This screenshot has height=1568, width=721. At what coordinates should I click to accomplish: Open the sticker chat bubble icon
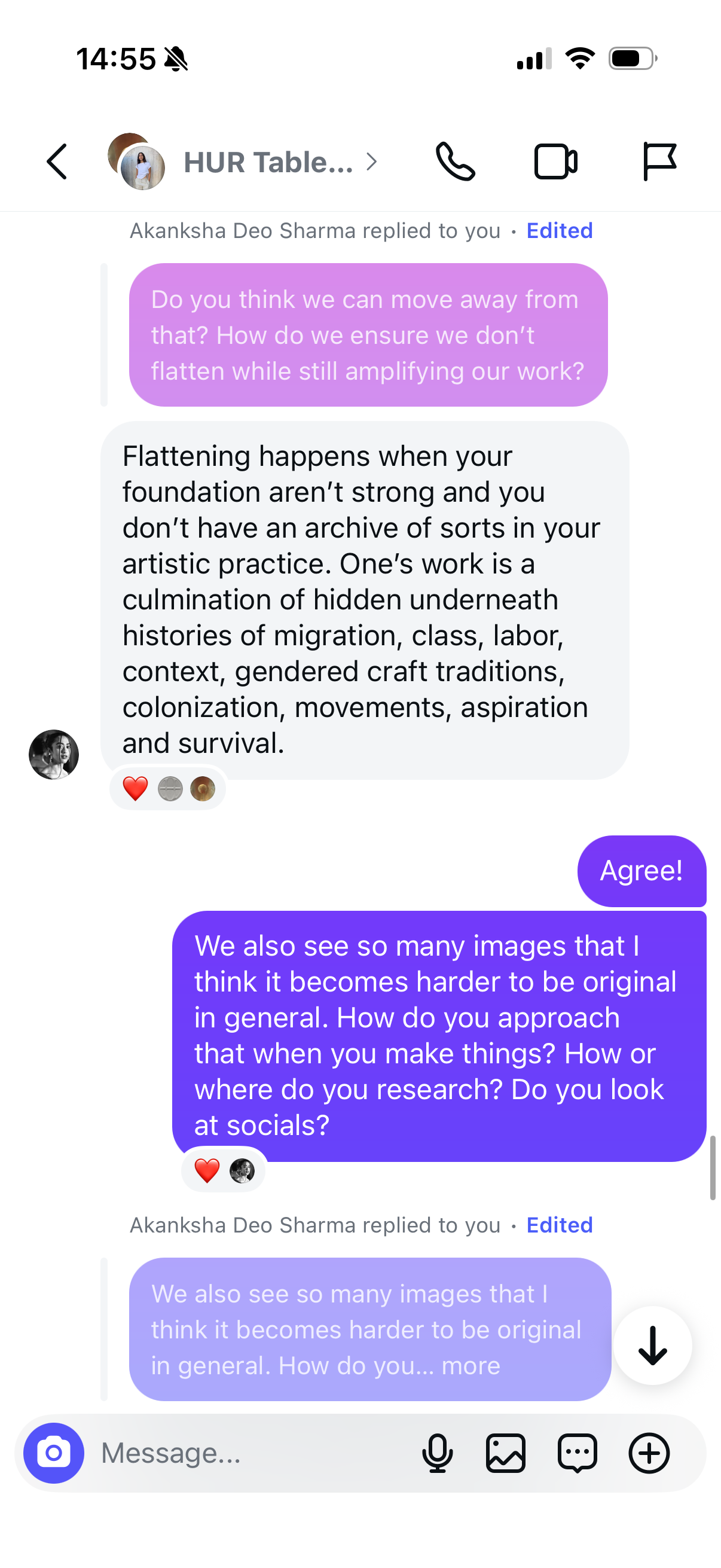[x=577, y=1453]
